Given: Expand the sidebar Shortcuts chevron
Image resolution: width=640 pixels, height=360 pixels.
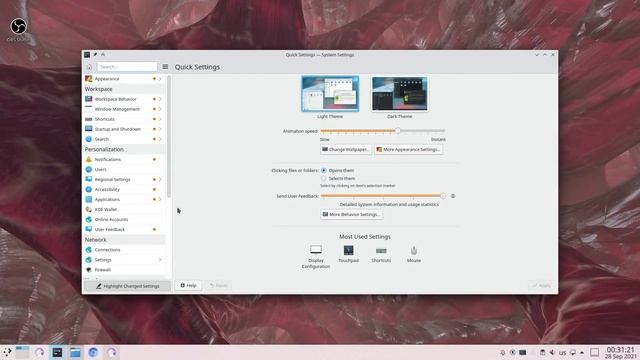Looking at the screenshot, I should (x=160, y=119).
